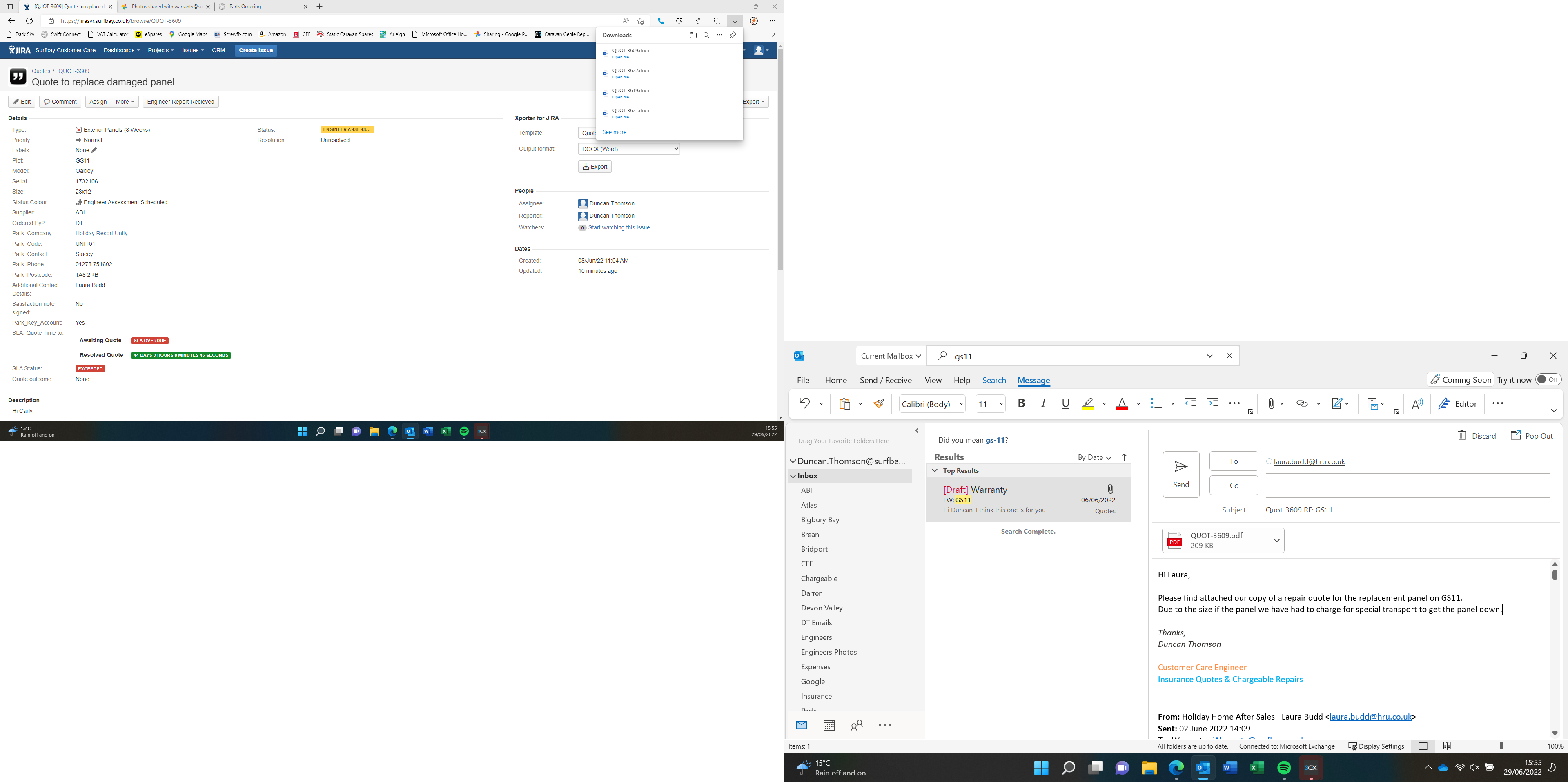1568x782 pixels.
Task: Collapse the Top Results group
Action: tap(935, 470)
